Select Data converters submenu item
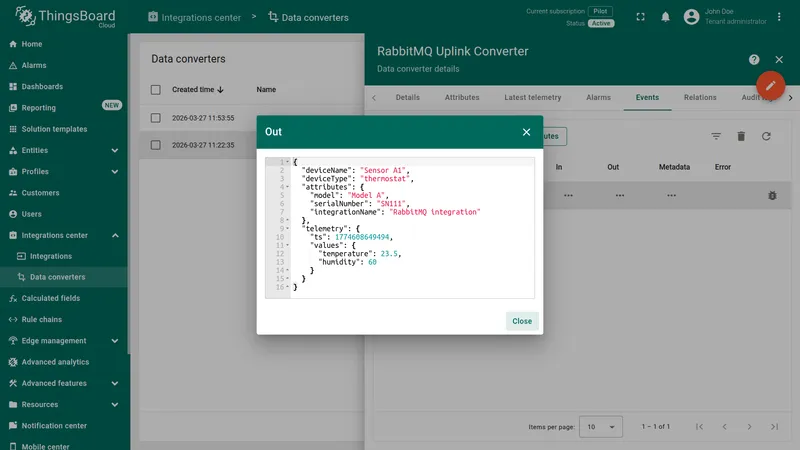This screenshot has height=450, width=800. point(64,277)
